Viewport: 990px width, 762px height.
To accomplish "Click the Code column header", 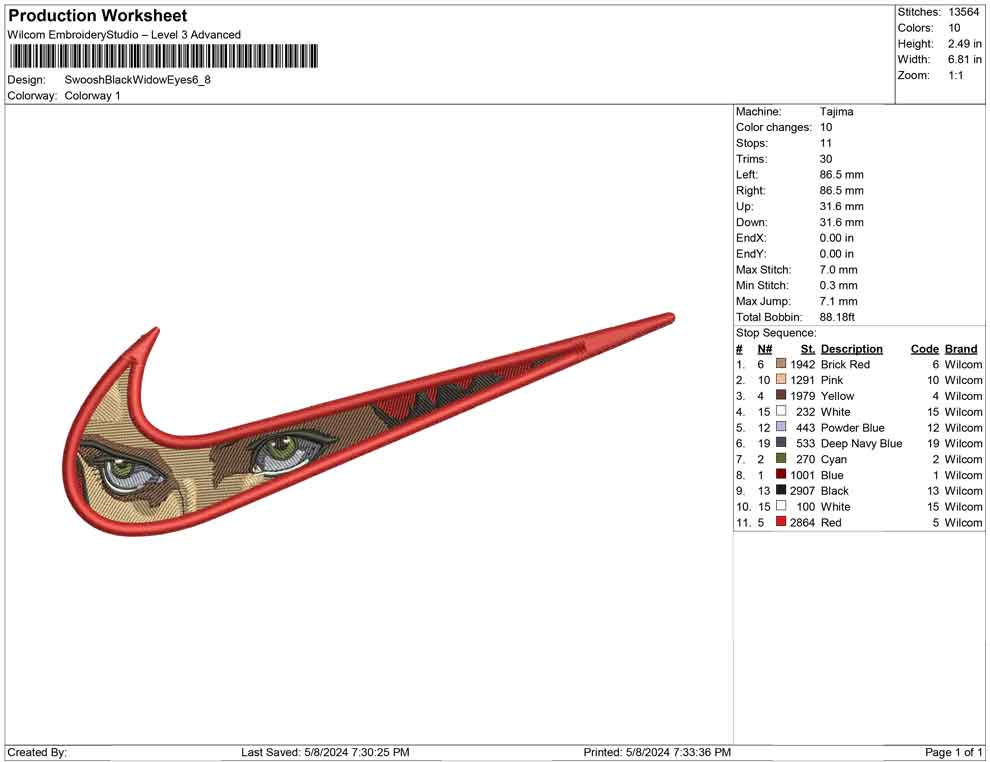I will [924, 349].
